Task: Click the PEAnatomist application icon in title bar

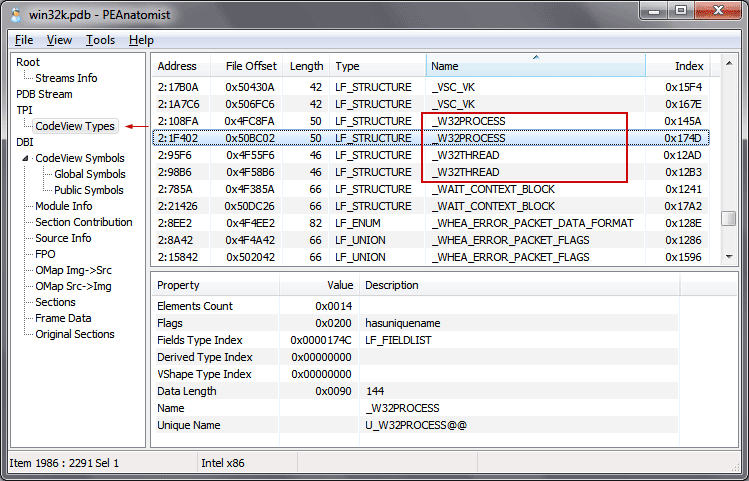Action: click(16, 15)
